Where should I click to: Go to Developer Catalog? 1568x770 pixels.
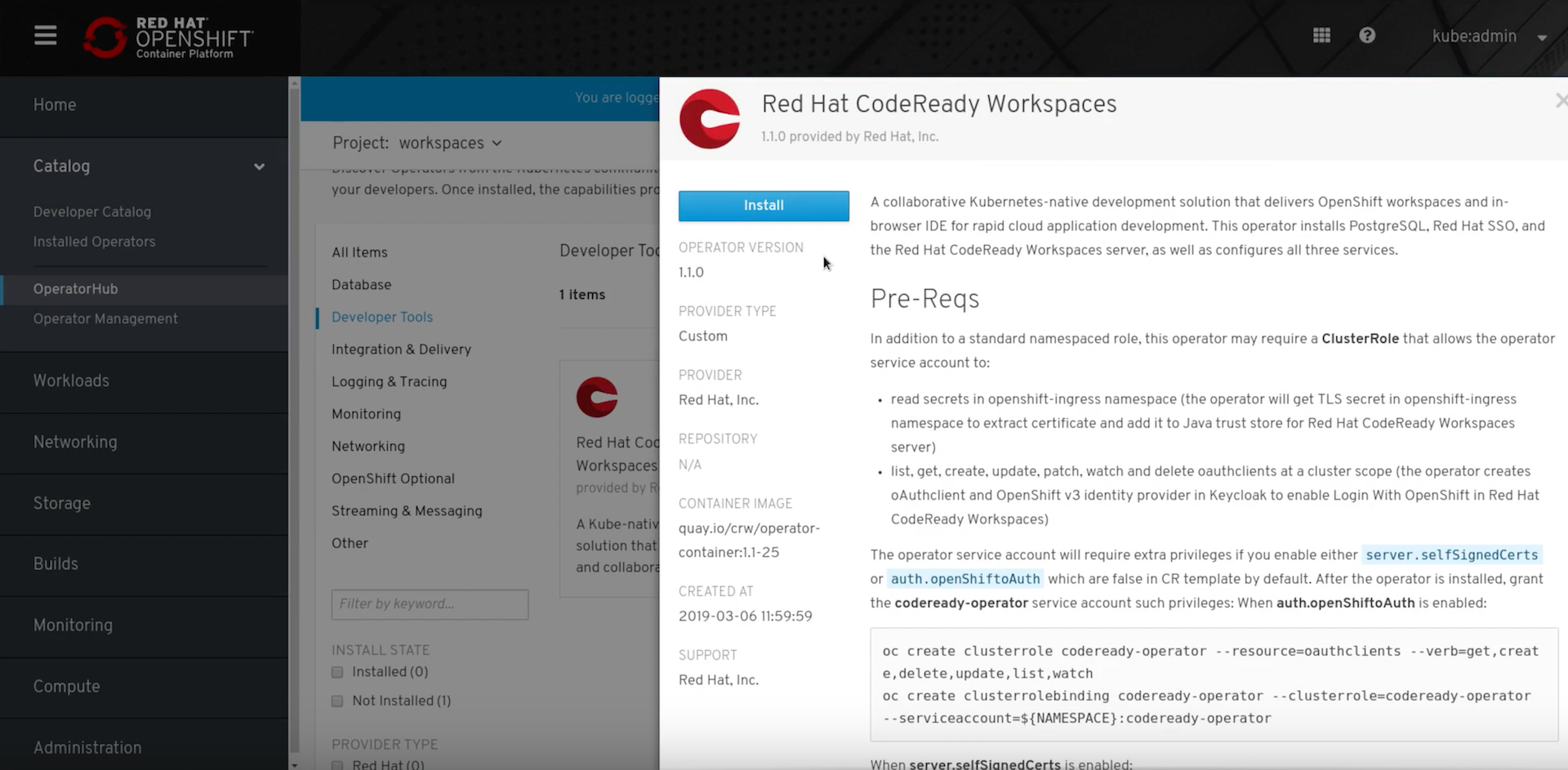pos(92,211)
